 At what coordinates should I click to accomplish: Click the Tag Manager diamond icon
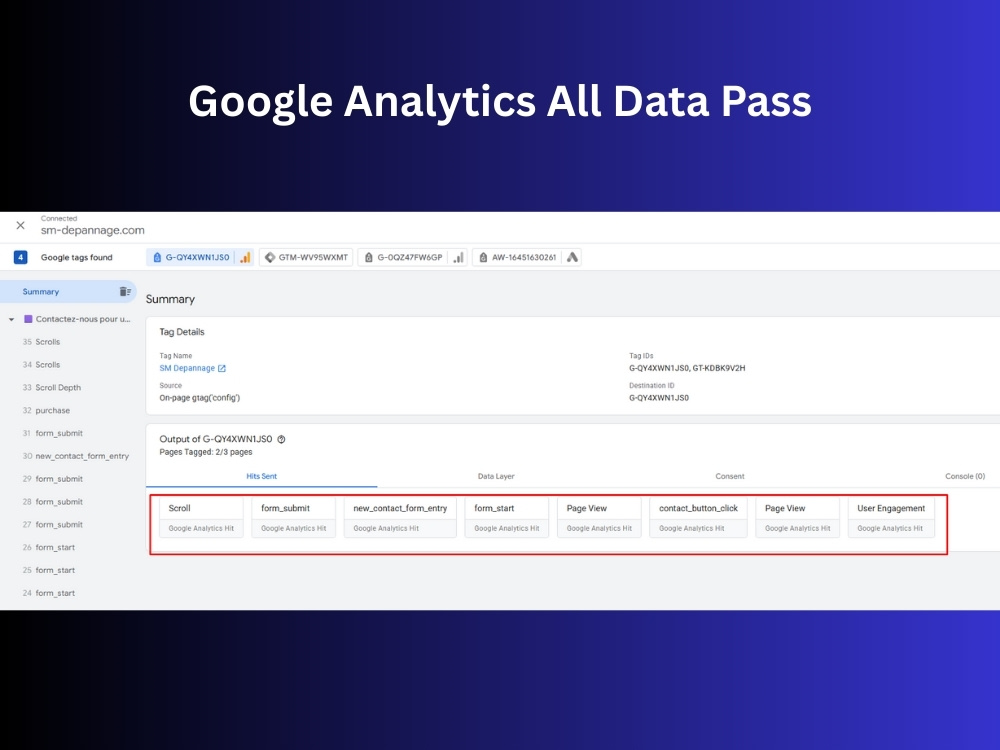coord(270,258)
